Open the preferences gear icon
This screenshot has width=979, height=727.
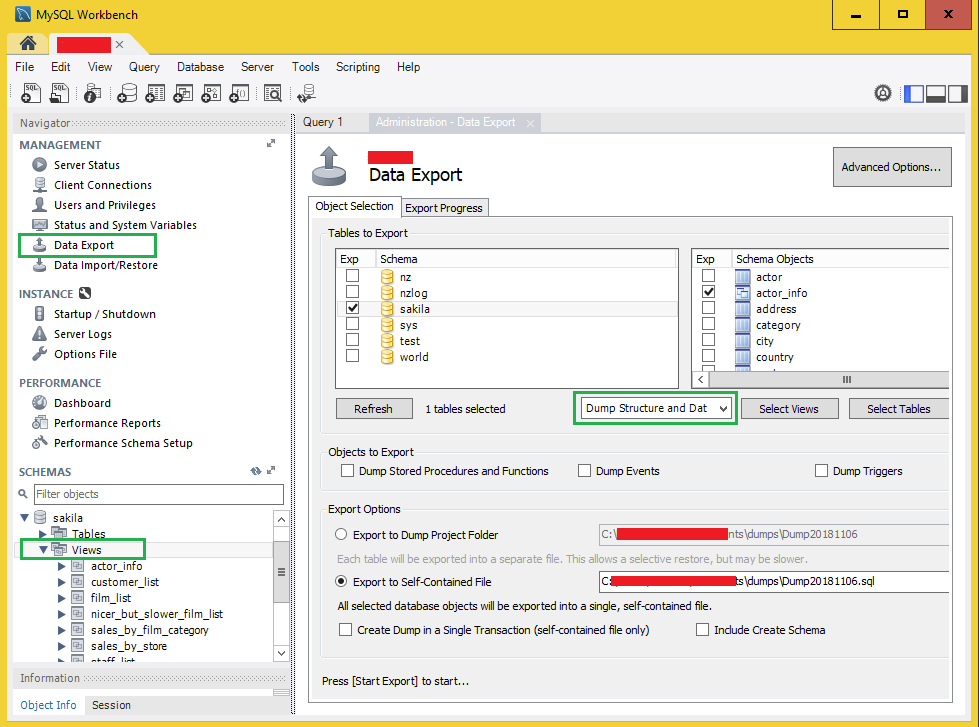point(882,94)
